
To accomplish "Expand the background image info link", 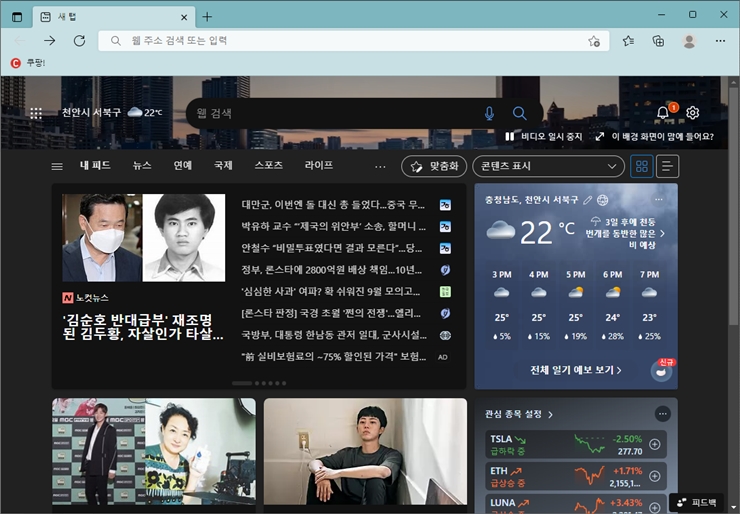I will [655, 136].
